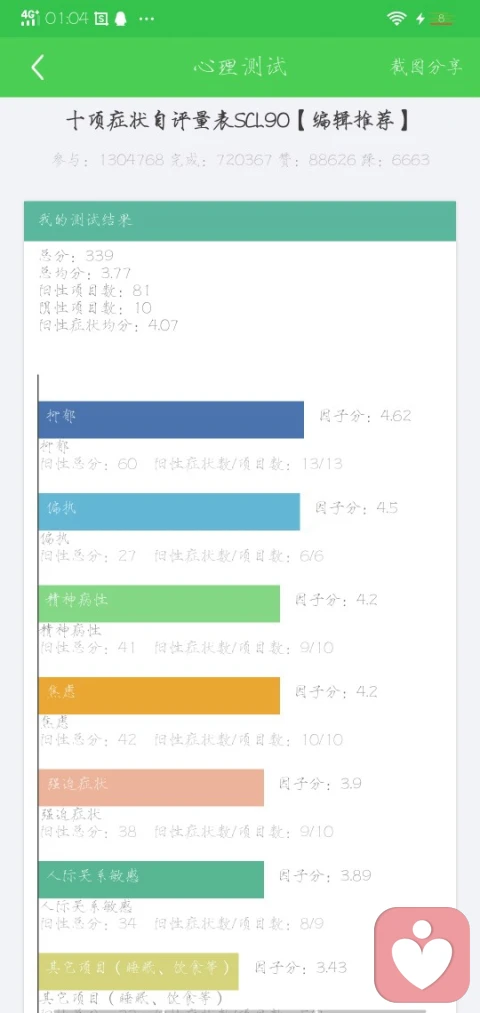Screen dimensions: 480x1013
Task: Tap the three-dot notification overflow icon
Action: coord(147,19)
